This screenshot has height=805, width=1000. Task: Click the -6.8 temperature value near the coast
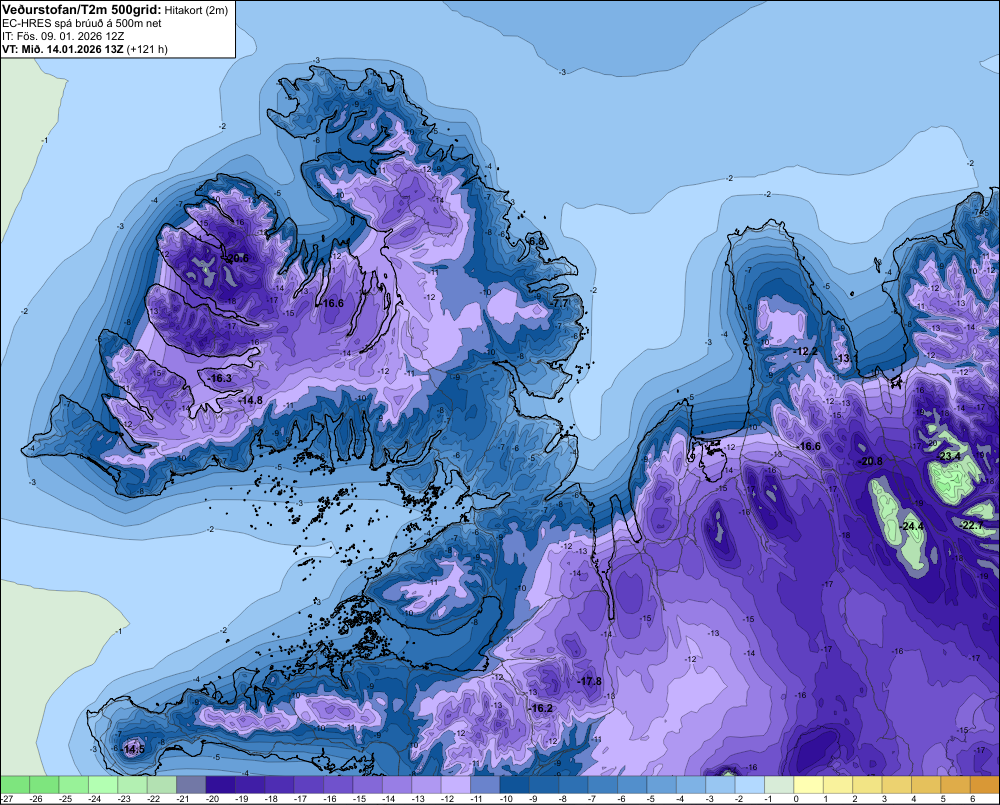(538, 242)
